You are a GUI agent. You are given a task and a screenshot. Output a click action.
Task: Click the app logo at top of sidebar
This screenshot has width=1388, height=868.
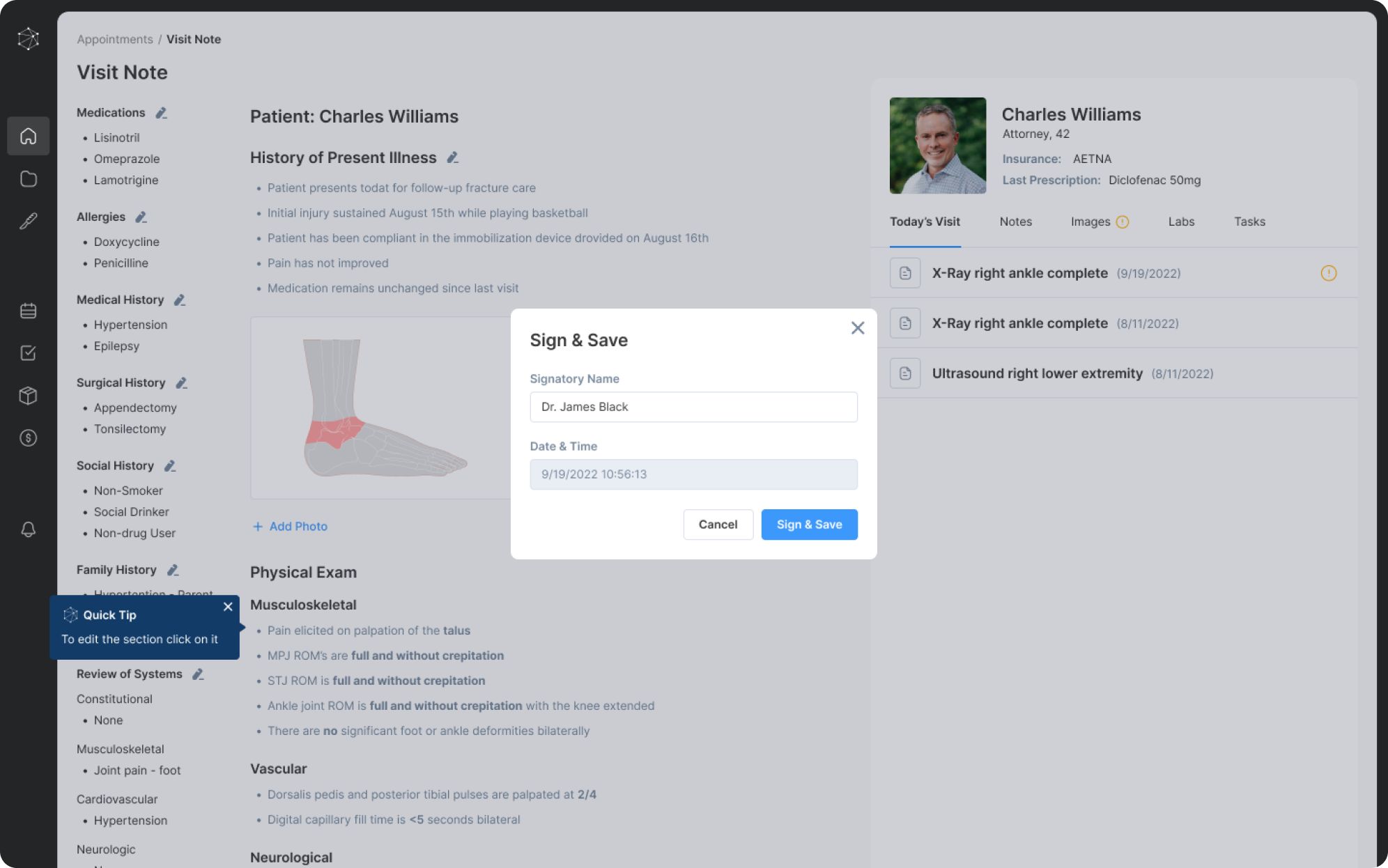tap(28, 39)
